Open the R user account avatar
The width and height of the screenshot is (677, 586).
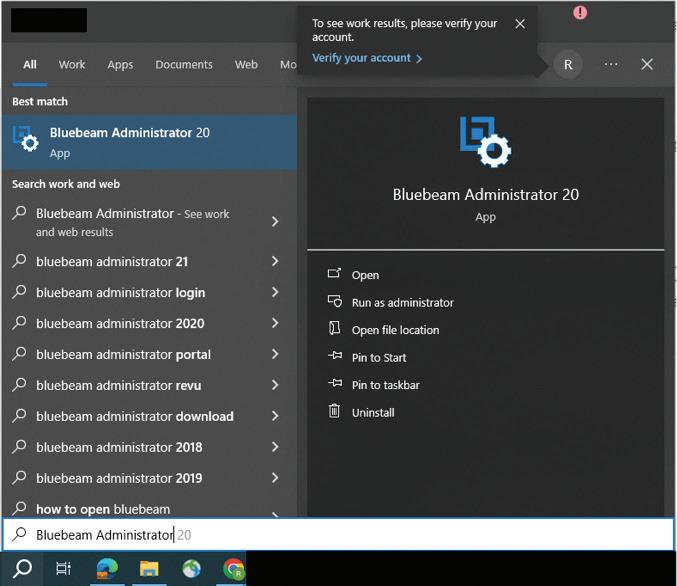click(568, 65)
